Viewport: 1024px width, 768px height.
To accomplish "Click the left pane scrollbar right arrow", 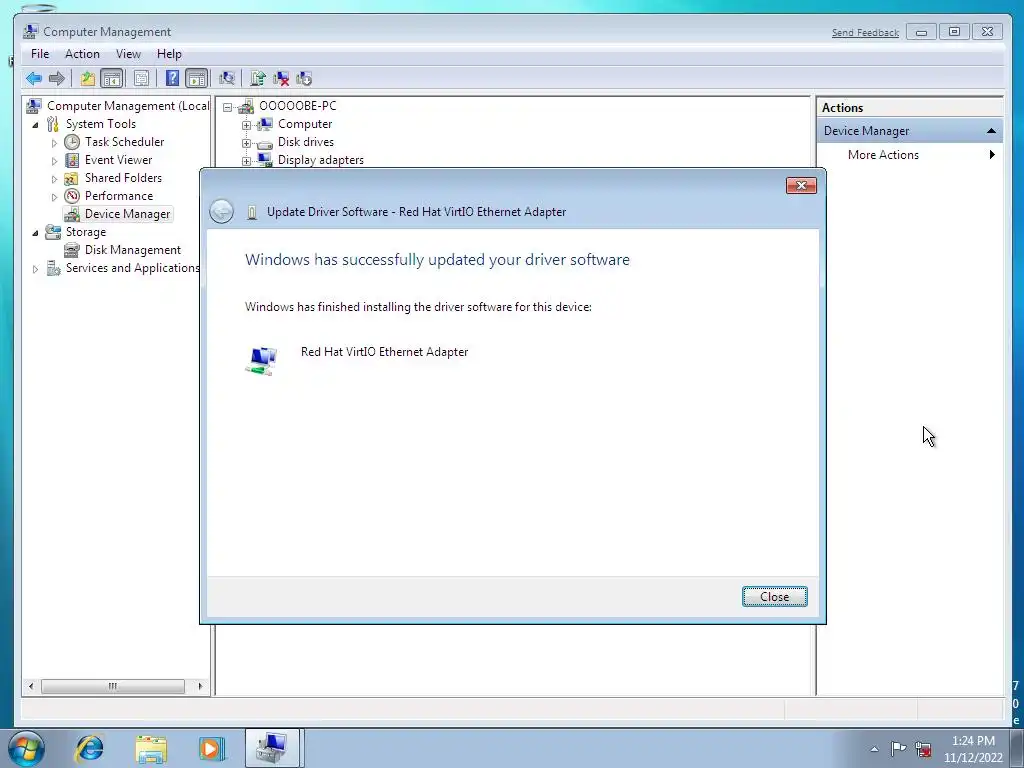I will [x=200, y=686].
